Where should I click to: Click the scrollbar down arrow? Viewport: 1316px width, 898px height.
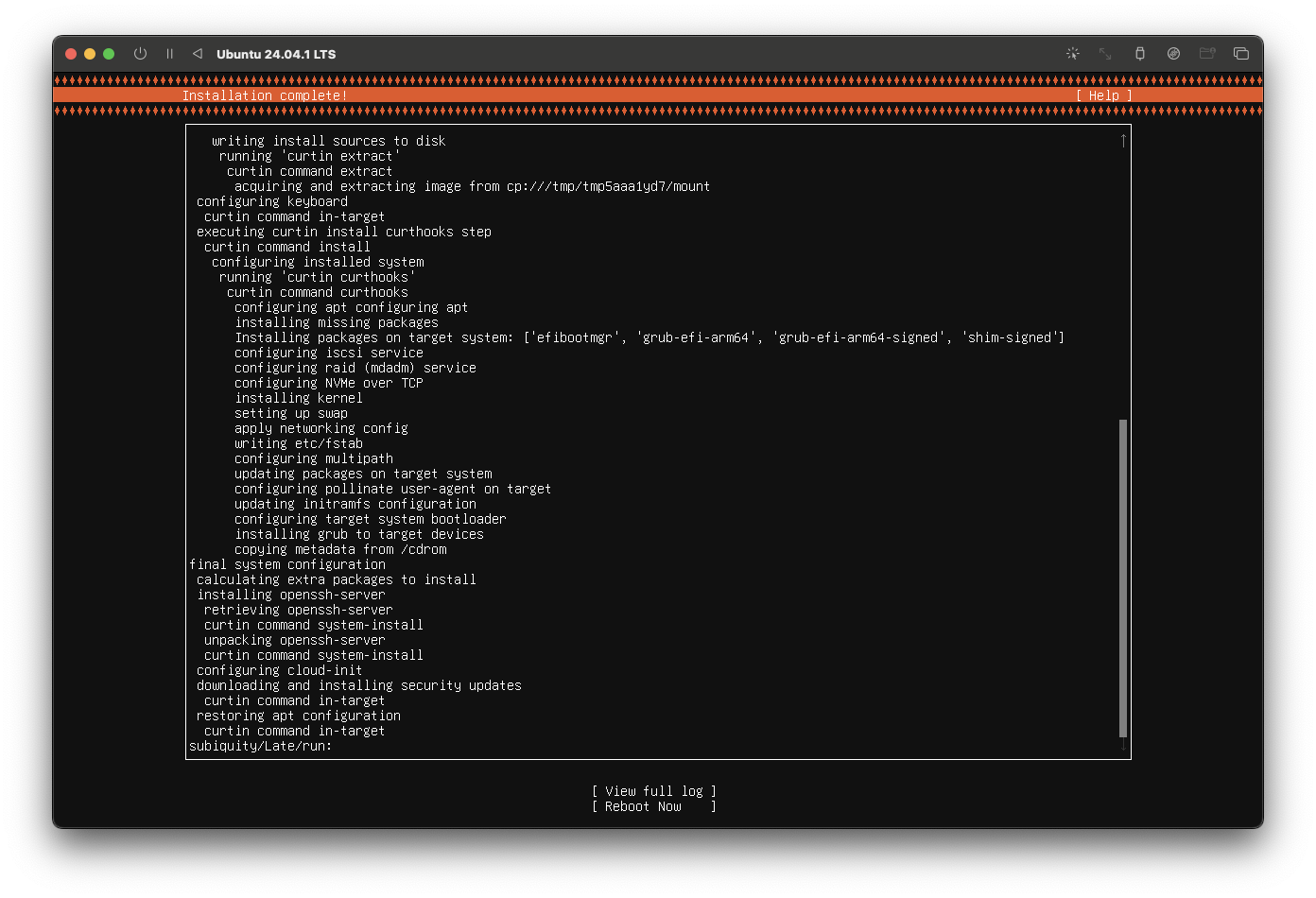tap(1122, 746)
